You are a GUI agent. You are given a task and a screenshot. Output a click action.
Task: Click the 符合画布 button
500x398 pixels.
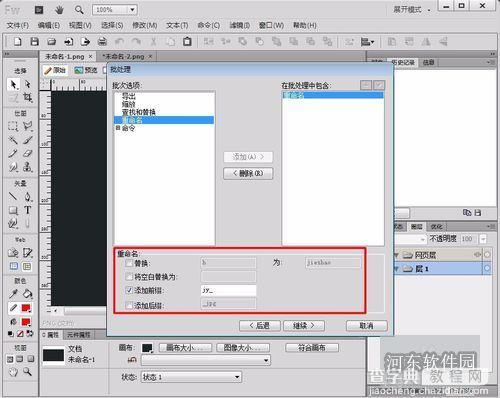pos(312,348)
